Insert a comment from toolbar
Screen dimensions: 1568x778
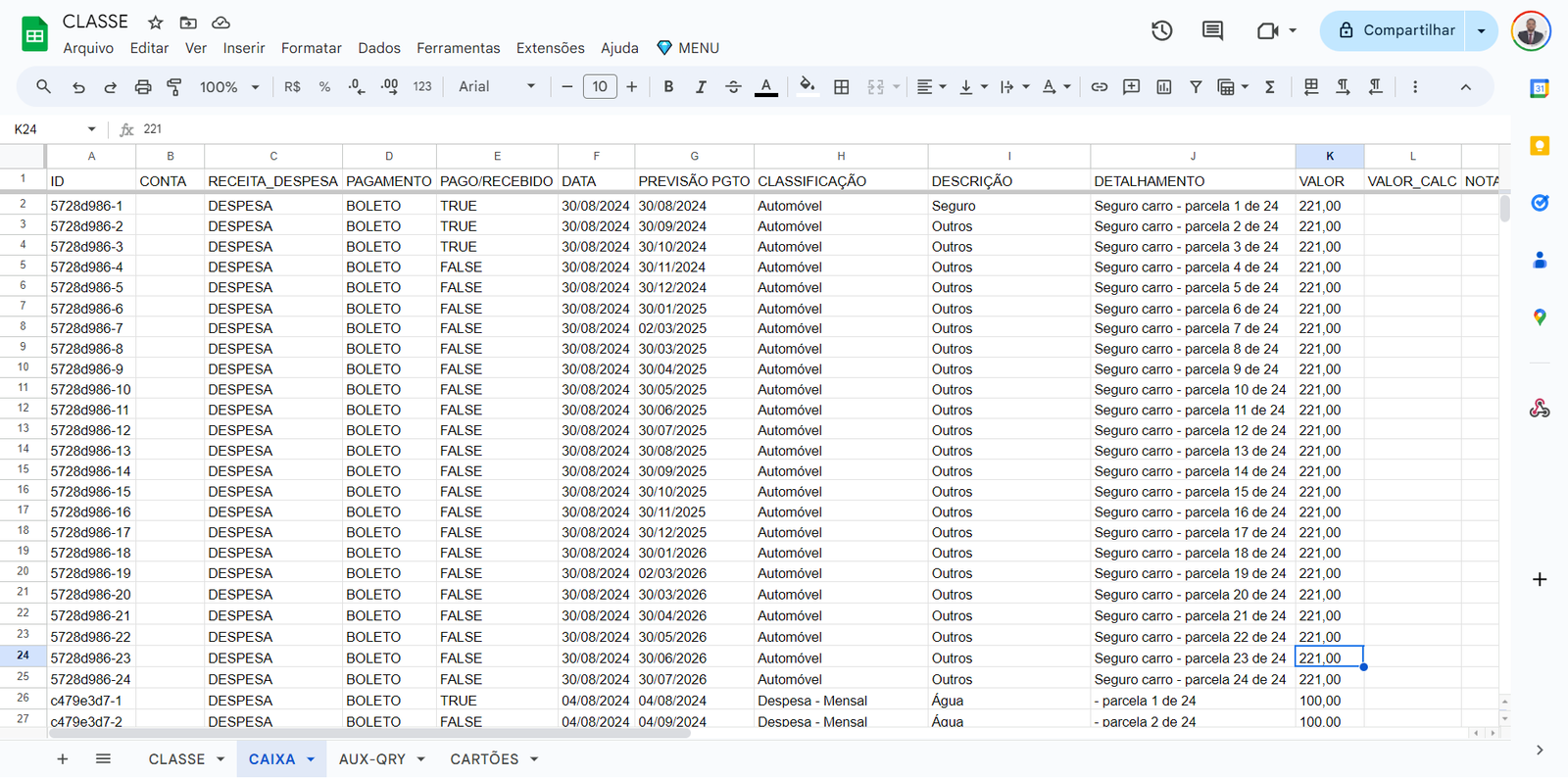click(x=1132, y=87)
